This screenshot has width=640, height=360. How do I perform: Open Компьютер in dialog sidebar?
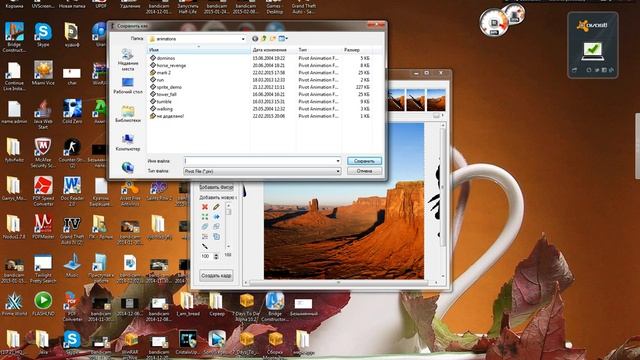(128, 142)
